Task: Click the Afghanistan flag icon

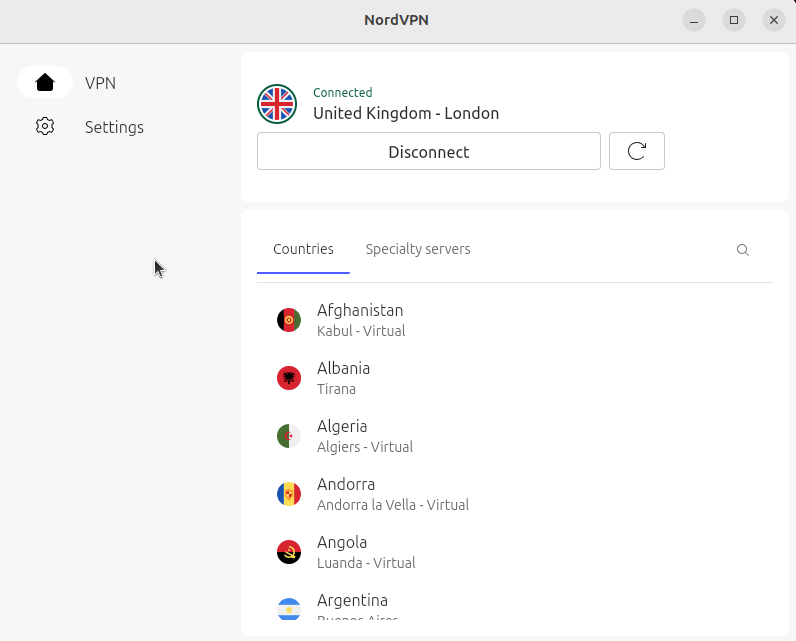Action: coord(289,320)
